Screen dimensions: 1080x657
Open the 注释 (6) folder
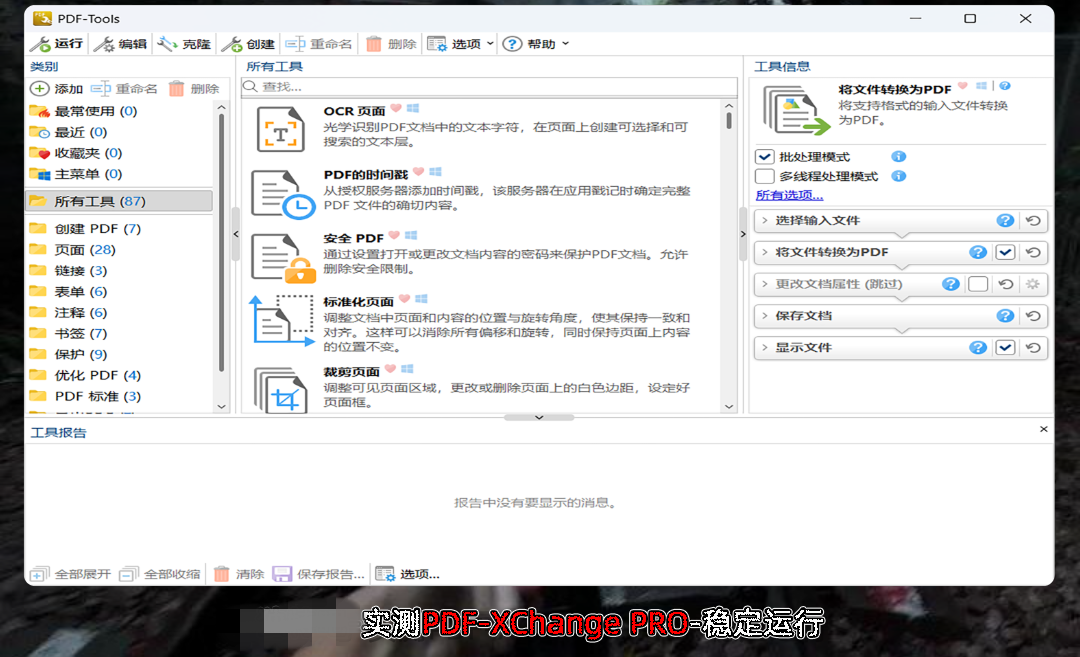[68, 313]
